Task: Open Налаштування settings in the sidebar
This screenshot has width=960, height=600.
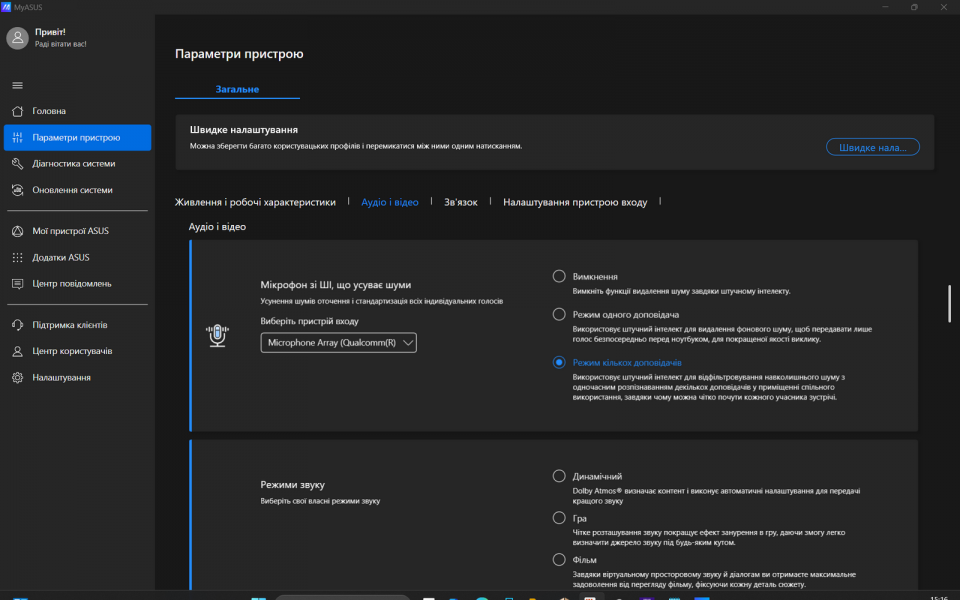Action: (77, 377)
